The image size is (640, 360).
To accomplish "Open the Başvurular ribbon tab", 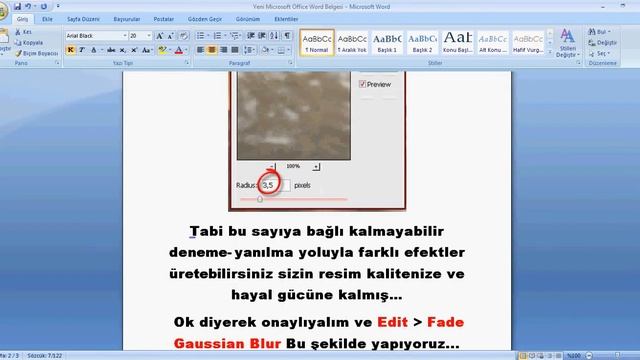I will pyautogui.click(x=127, y=19).
